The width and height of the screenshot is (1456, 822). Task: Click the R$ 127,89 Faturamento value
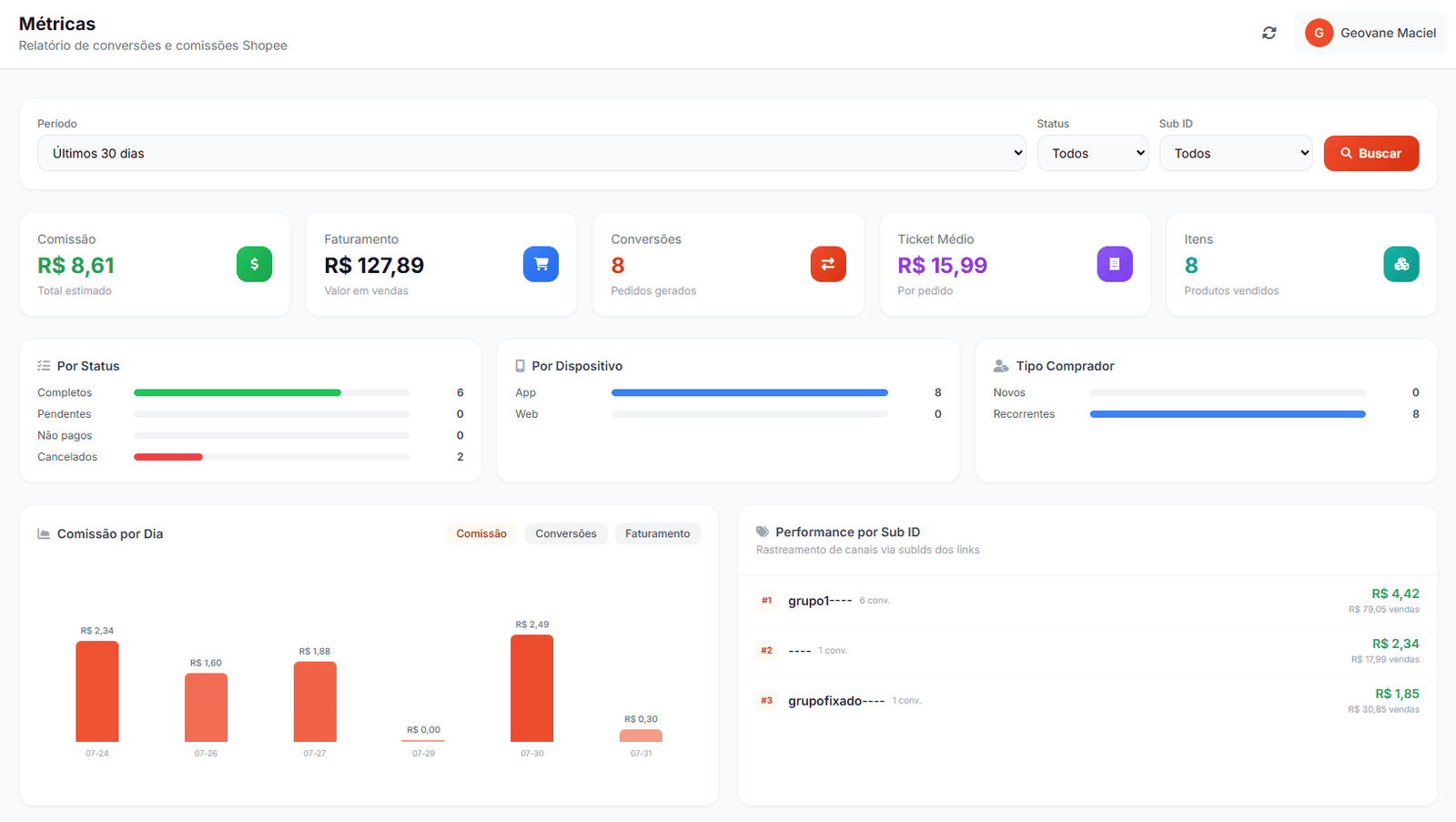point(374,265)
